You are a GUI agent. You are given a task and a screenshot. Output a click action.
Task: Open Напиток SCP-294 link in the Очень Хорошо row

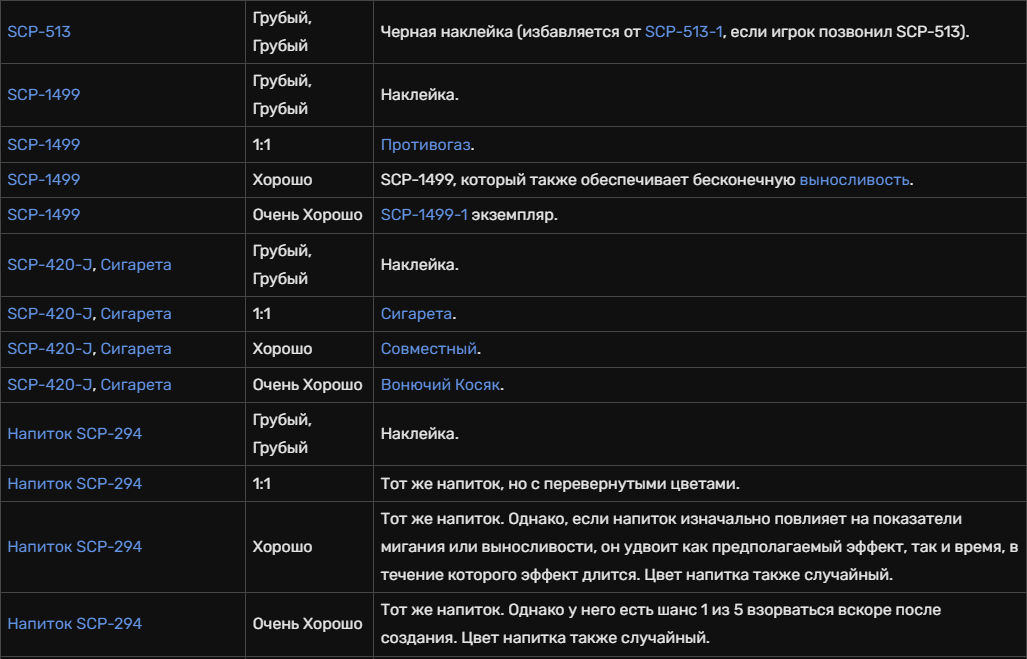(x=75, y=624)
